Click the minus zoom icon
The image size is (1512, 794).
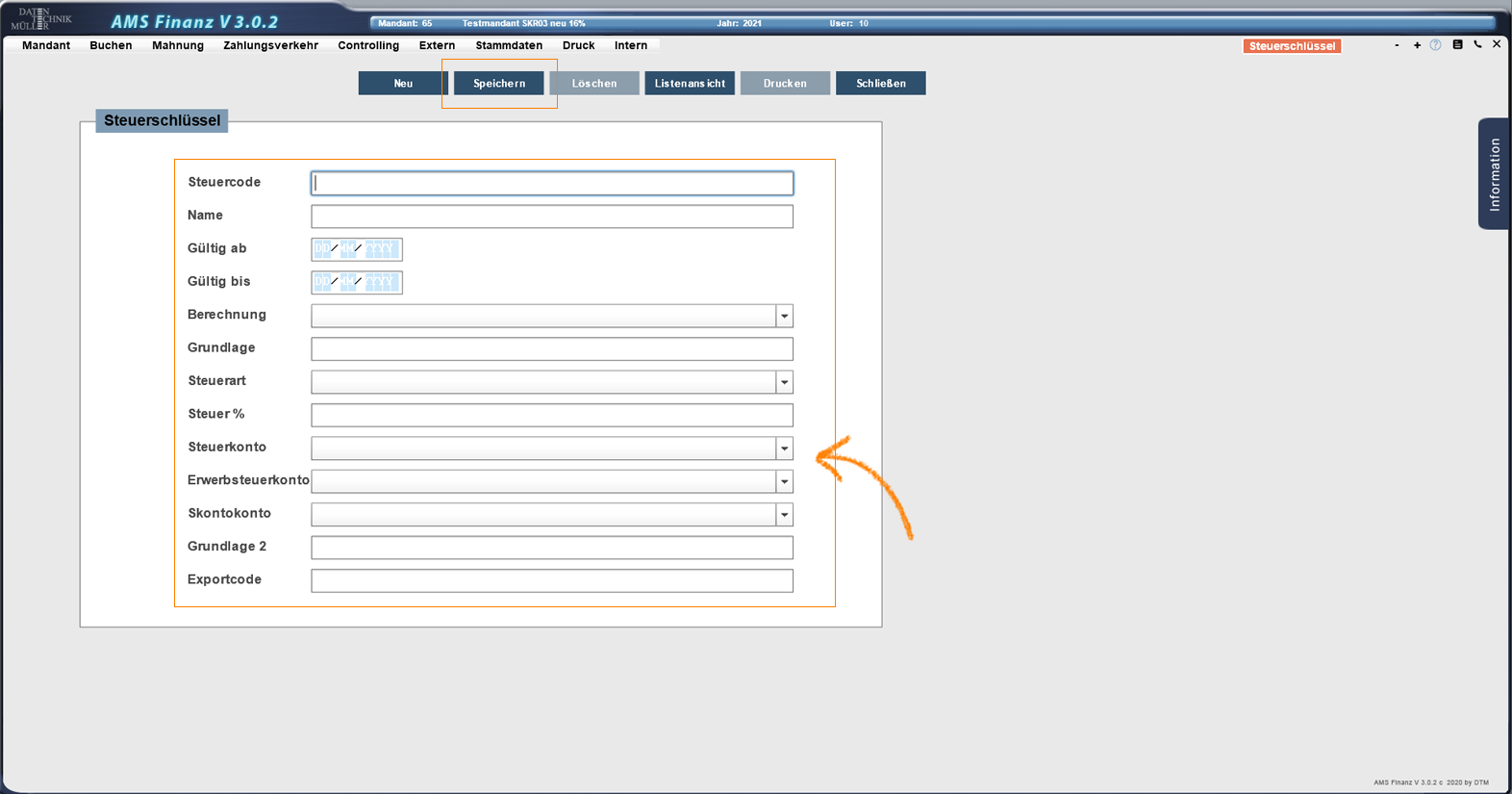1397,45
